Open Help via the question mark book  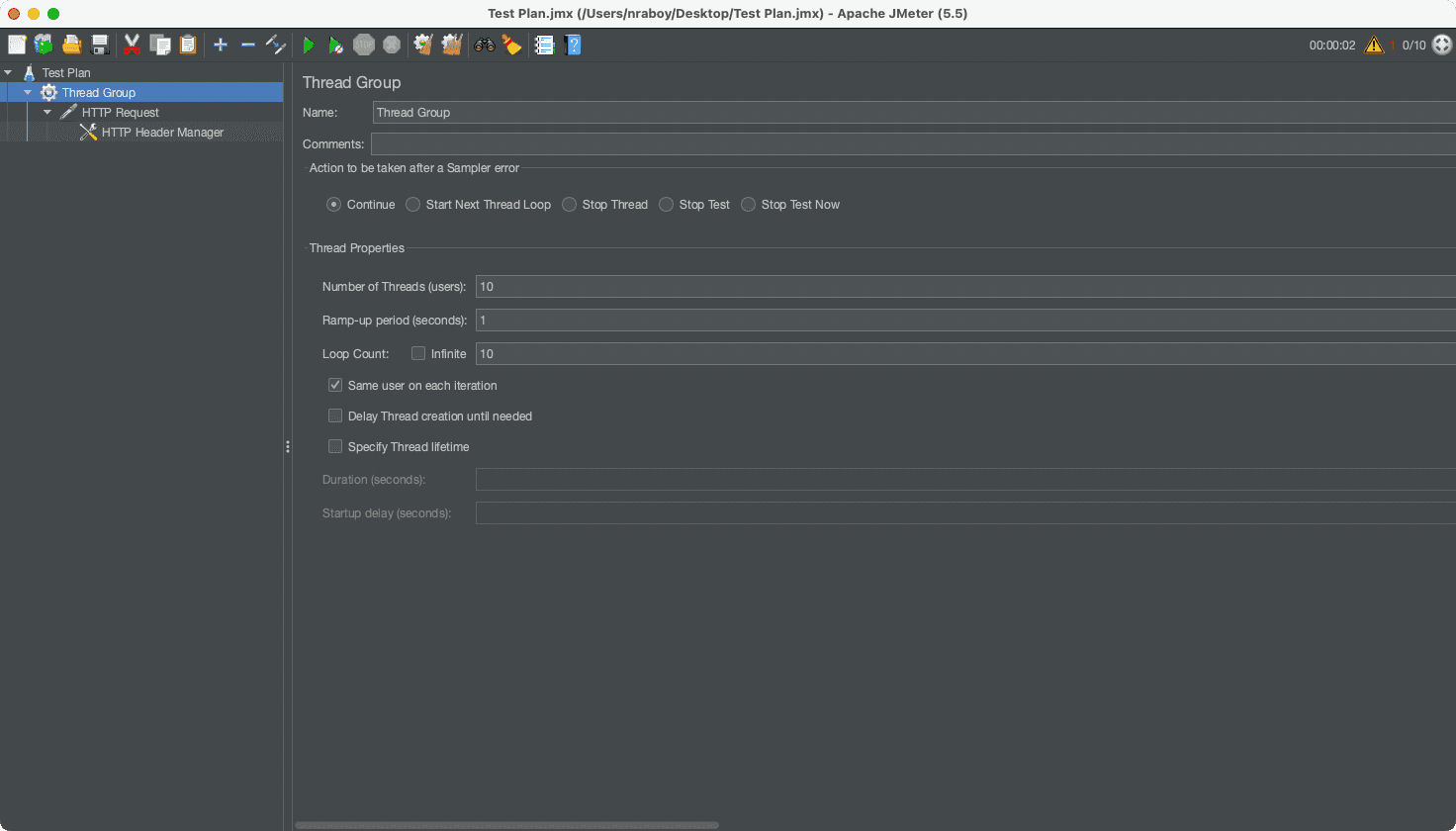573,45
